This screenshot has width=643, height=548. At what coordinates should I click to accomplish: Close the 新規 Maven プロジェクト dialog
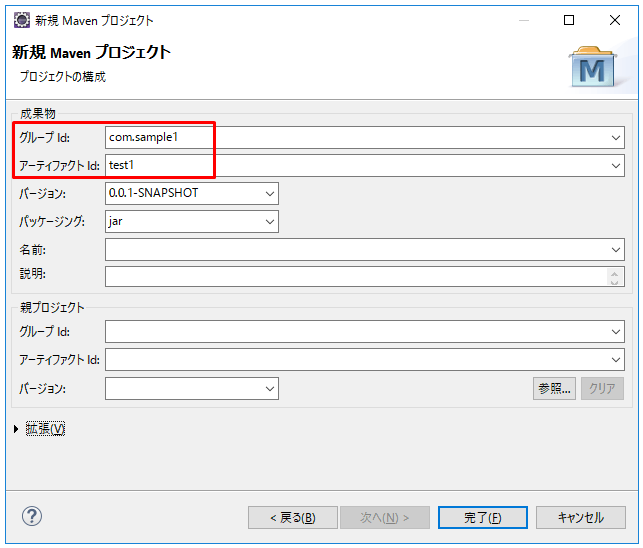coord(615,20)
